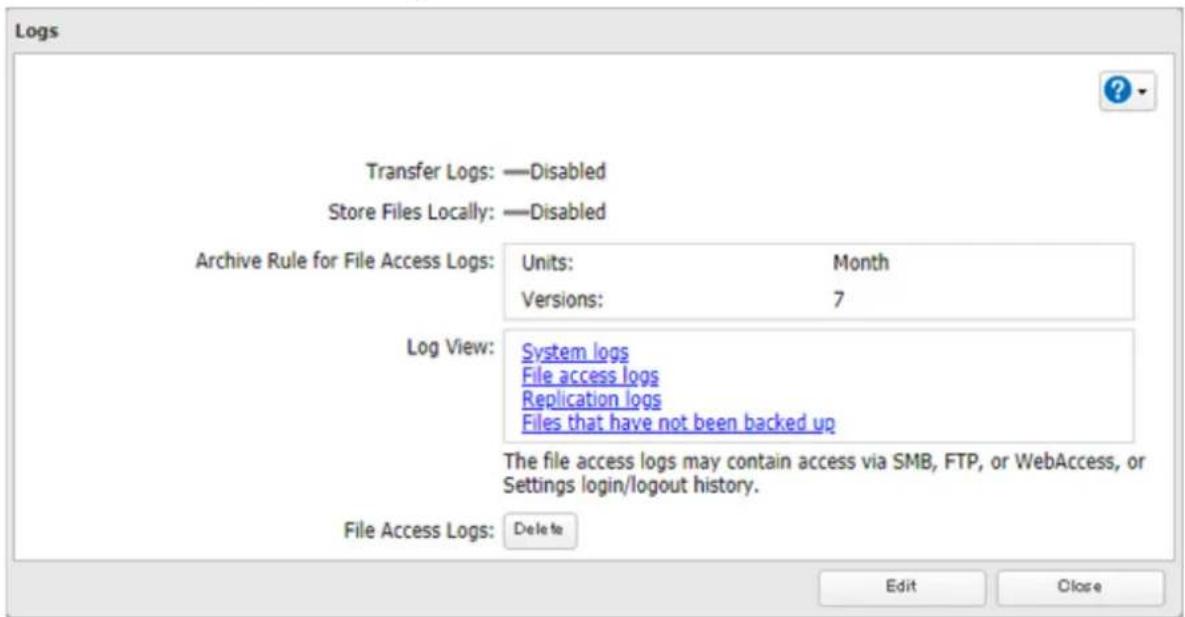Select the Month units value
Screen dimensions: 1185x617
pos(861,263)
